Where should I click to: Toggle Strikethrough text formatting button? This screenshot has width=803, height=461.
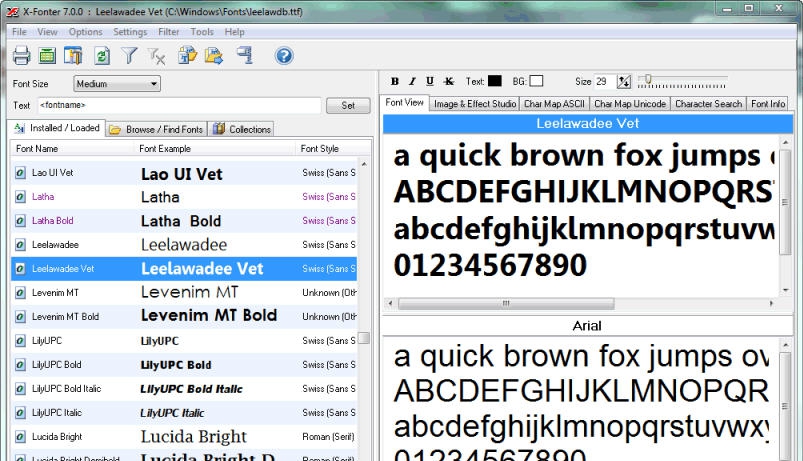click(x=448, y=81)
